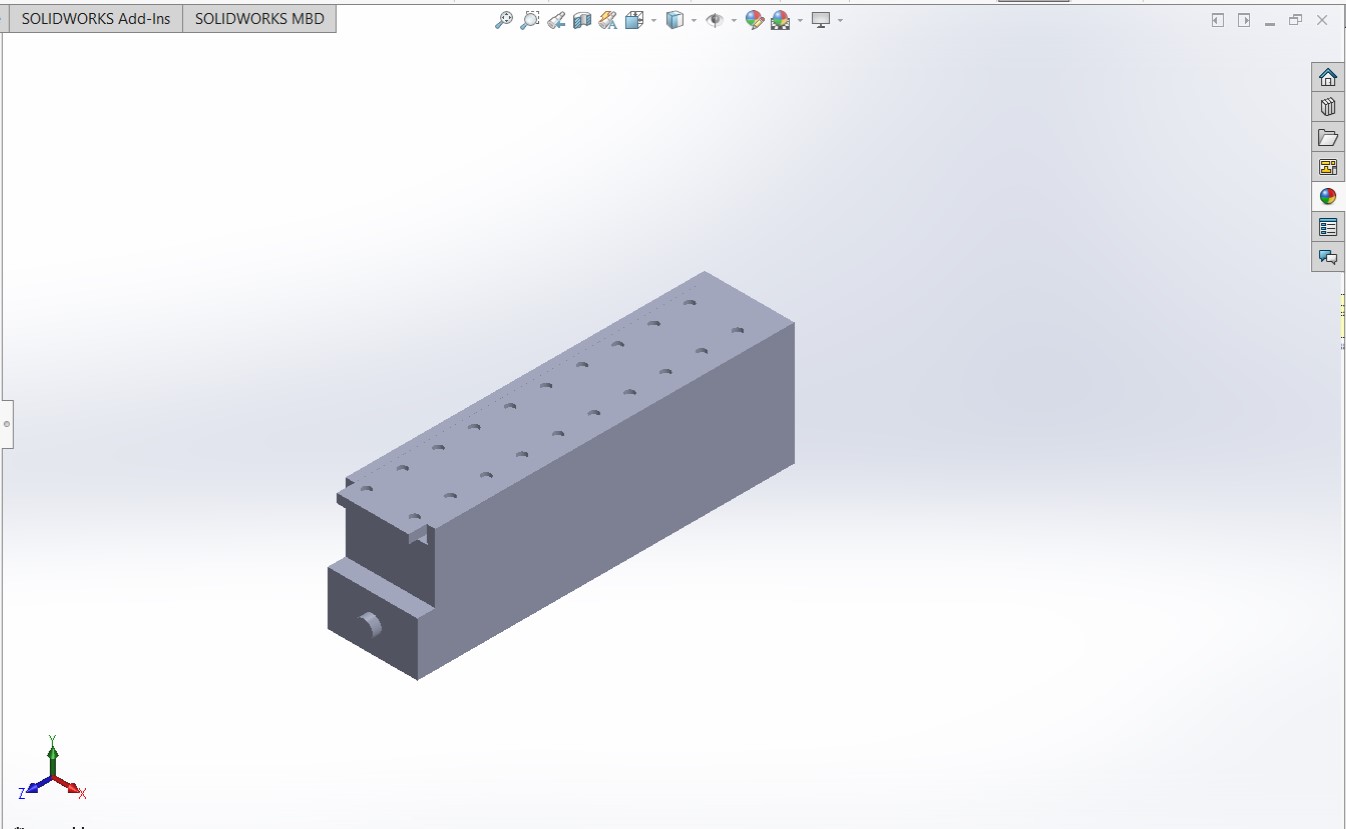
Task: Click the View Orientation cube icon
Action: point(634,20)
